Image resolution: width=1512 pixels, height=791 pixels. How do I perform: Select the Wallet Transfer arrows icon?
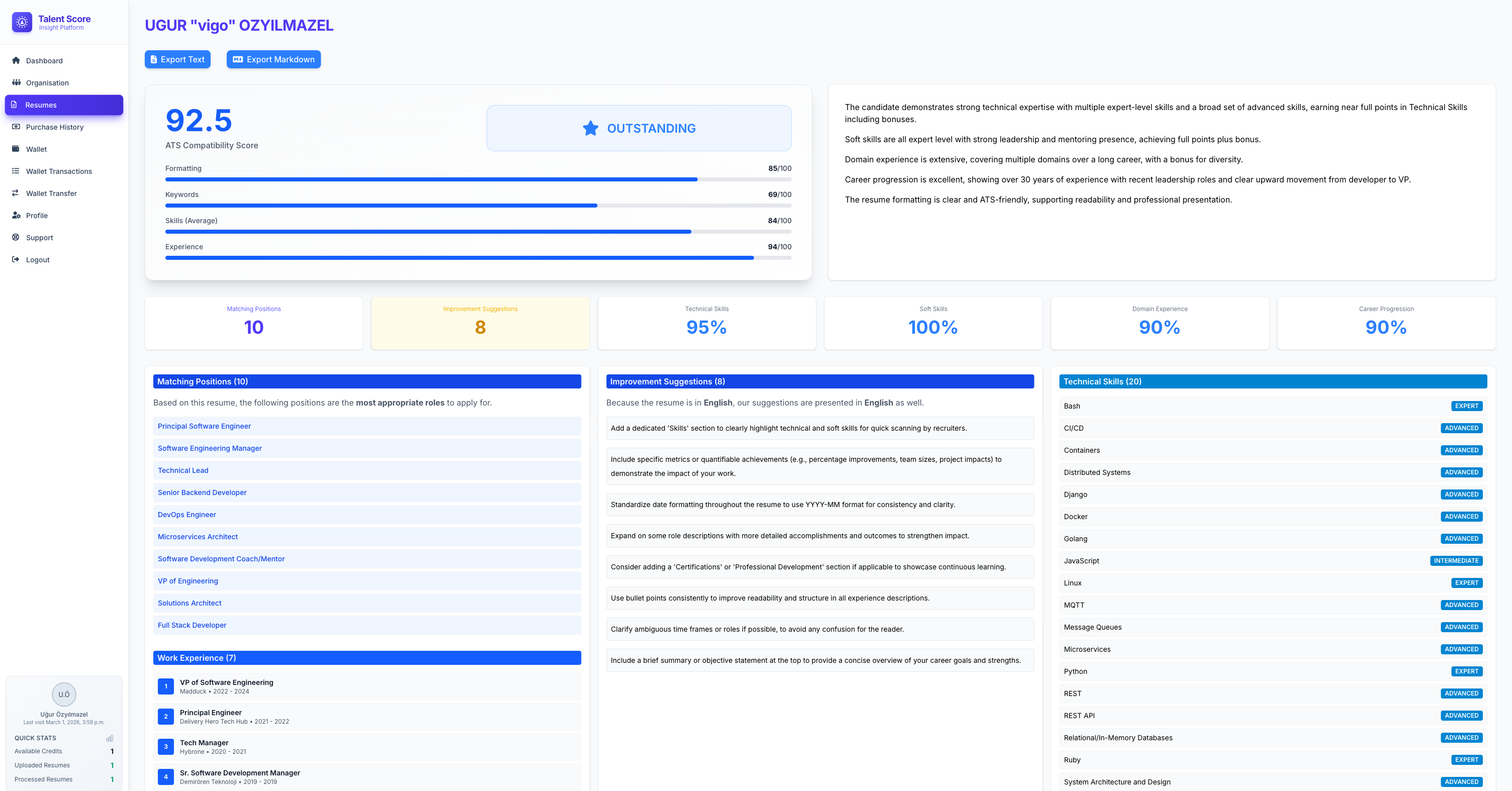coord(16,193)
